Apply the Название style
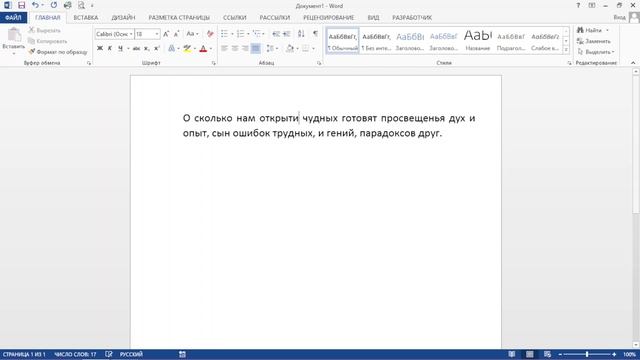640x360 pixels. pos(478,41)
